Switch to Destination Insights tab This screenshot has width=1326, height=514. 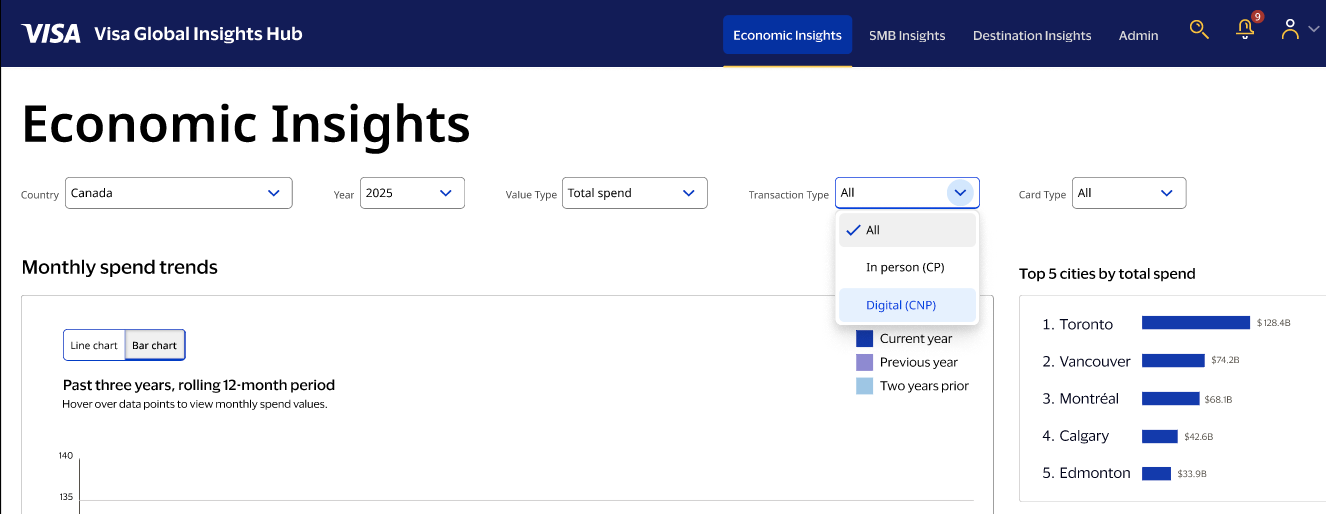coord(1032,35)
